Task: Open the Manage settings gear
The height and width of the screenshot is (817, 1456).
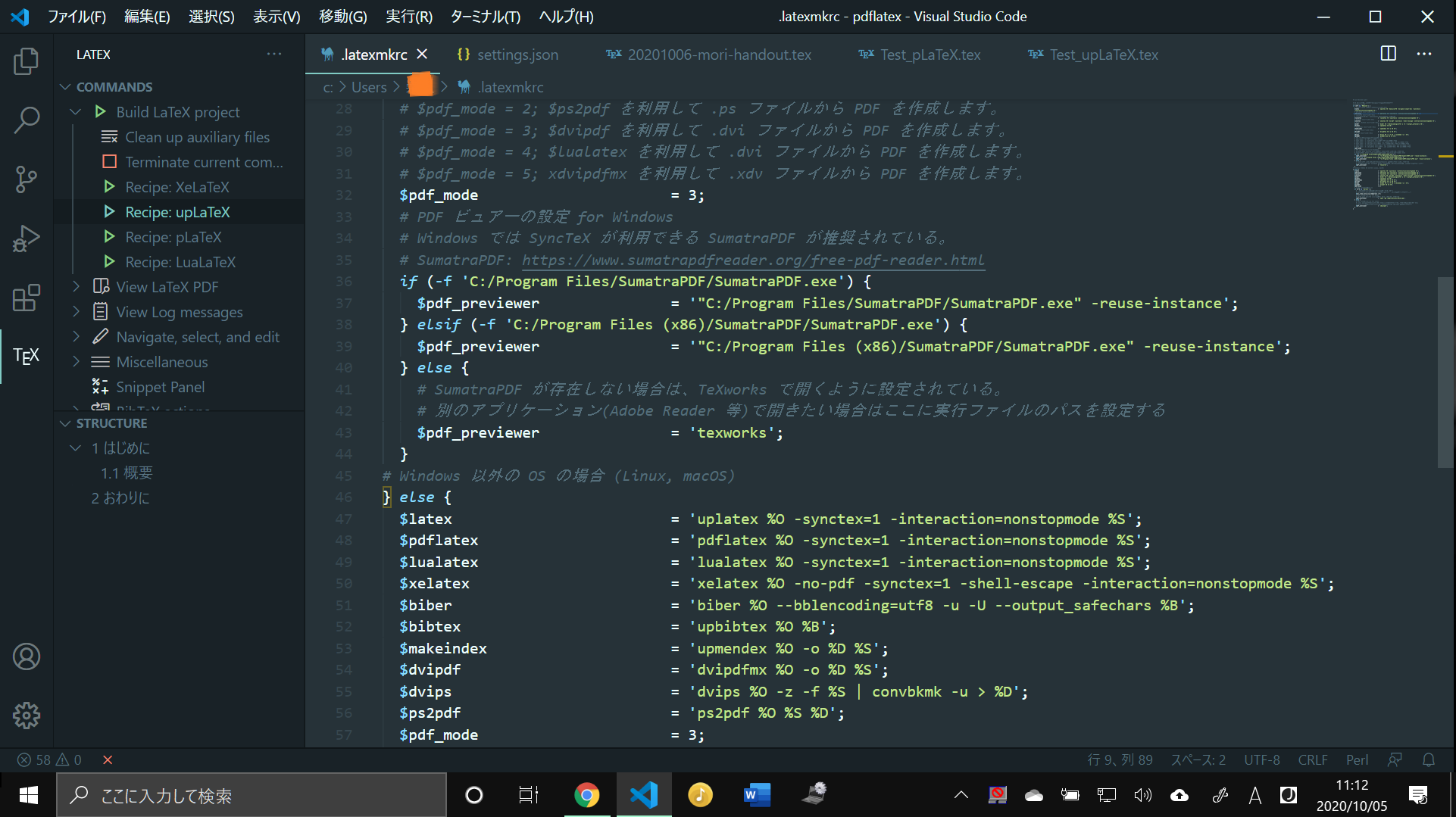Action: 27,716
